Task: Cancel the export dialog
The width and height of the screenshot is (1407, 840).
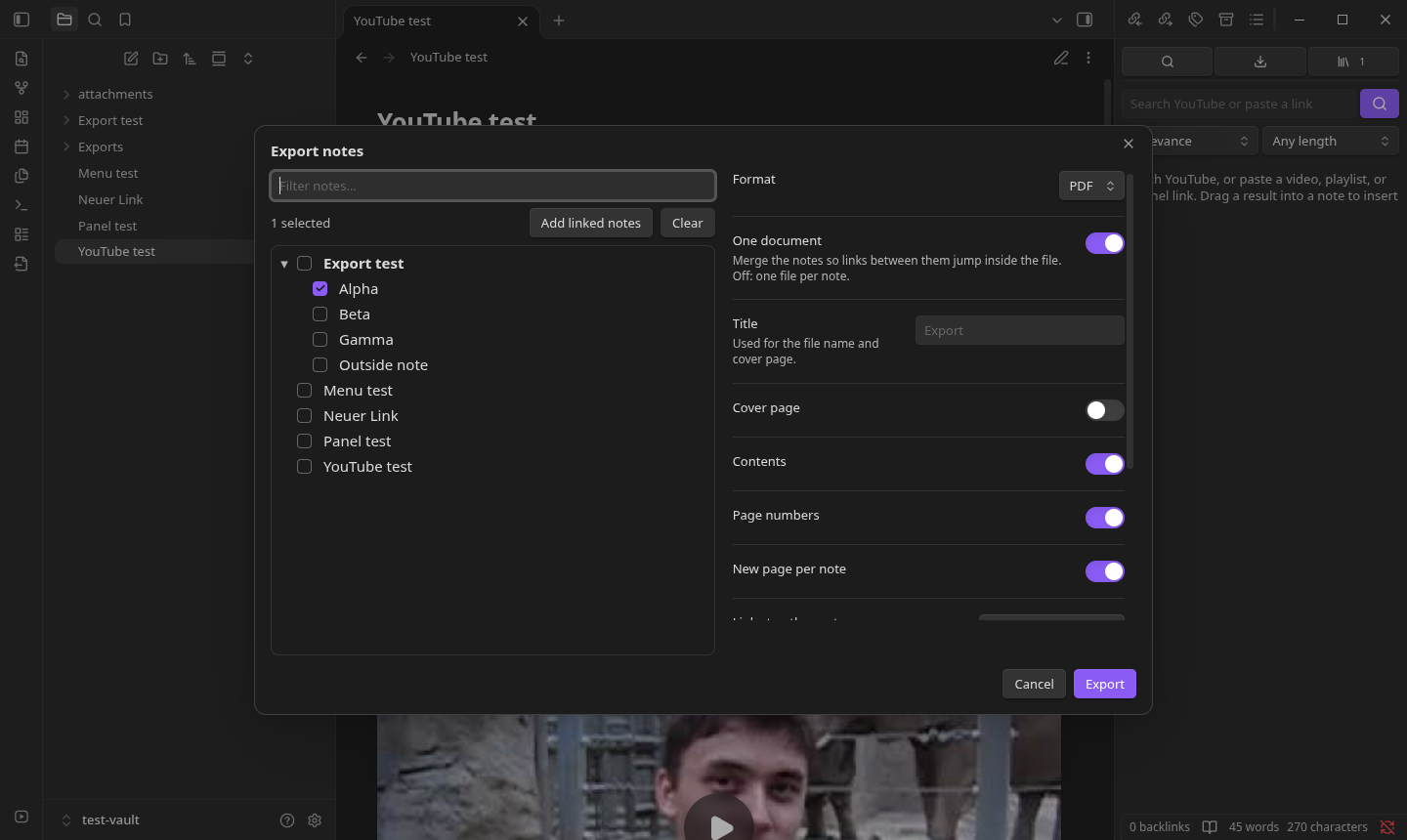Action: [x=1034, y=684]
